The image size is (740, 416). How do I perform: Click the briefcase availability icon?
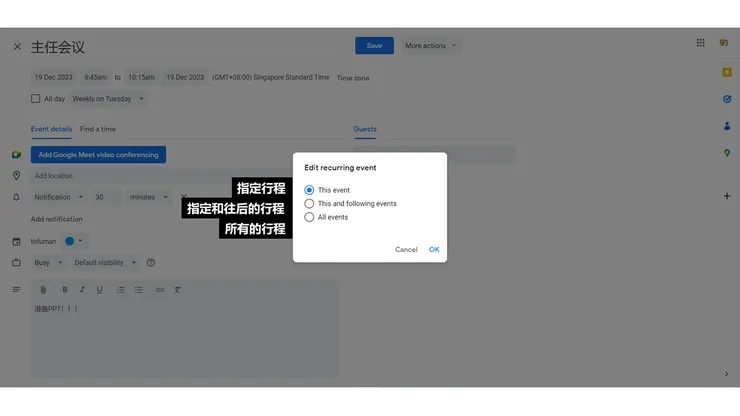coord(17,263)
